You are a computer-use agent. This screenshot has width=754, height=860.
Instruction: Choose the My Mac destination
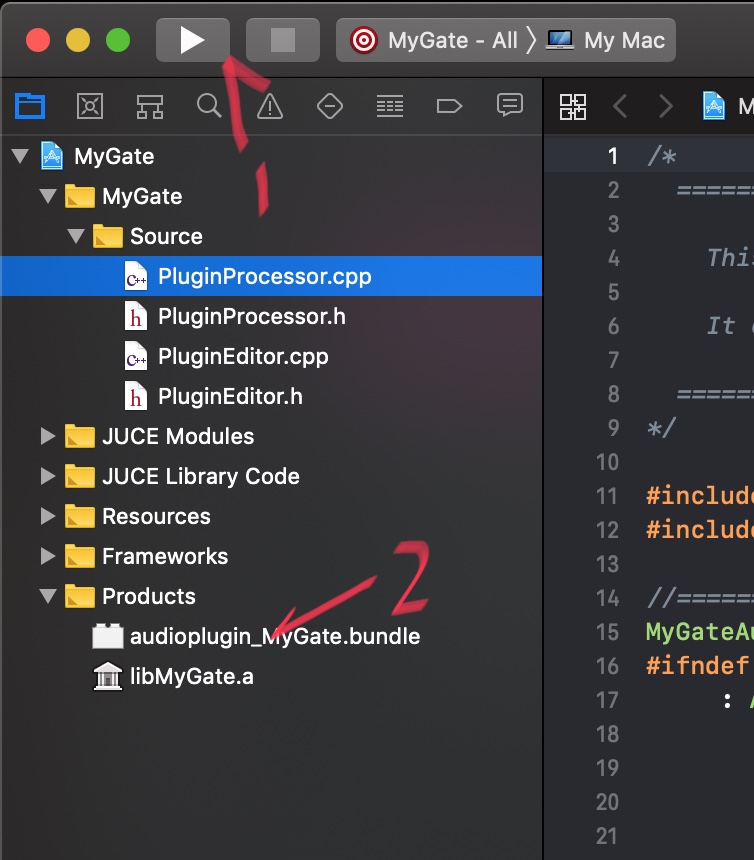coord(608,41)
